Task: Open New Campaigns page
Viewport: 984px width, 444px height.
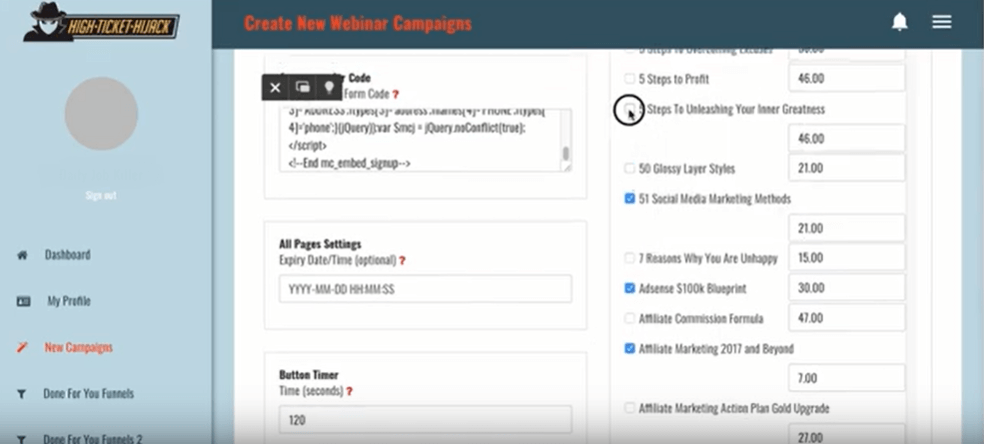Action: pos(78,347)
